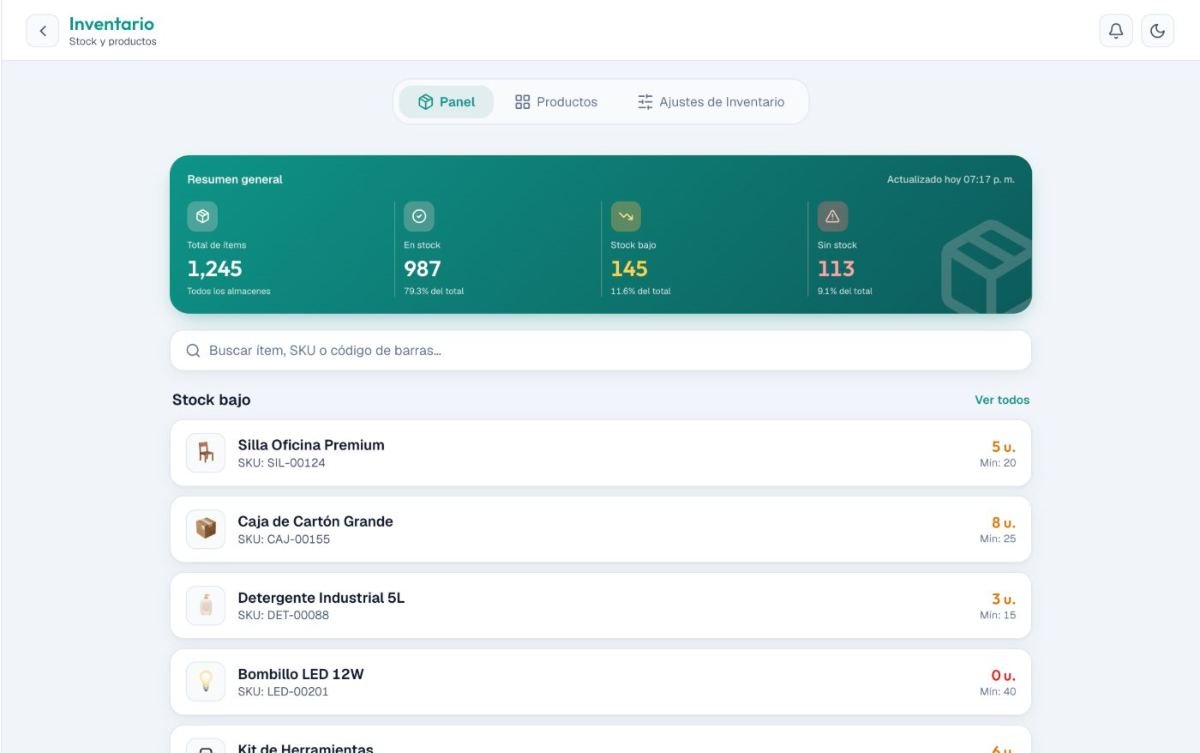1200x753 pixels.
Task: Click the Detergente Industrial bottle thumbnail
Action: click(206, 605)
